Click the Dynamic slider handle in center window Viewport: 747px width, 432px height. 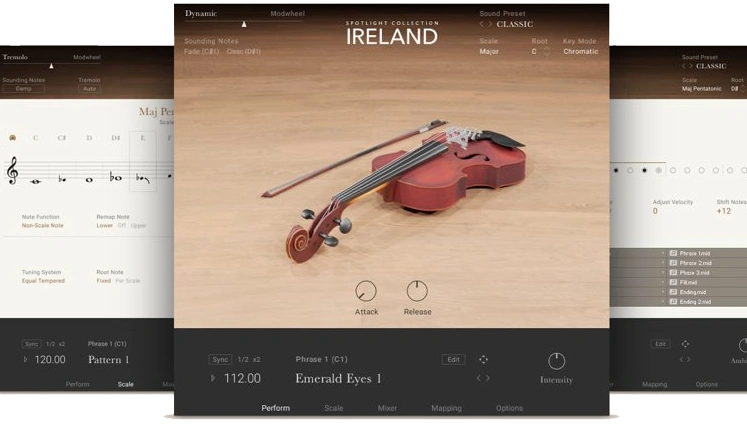244,24
